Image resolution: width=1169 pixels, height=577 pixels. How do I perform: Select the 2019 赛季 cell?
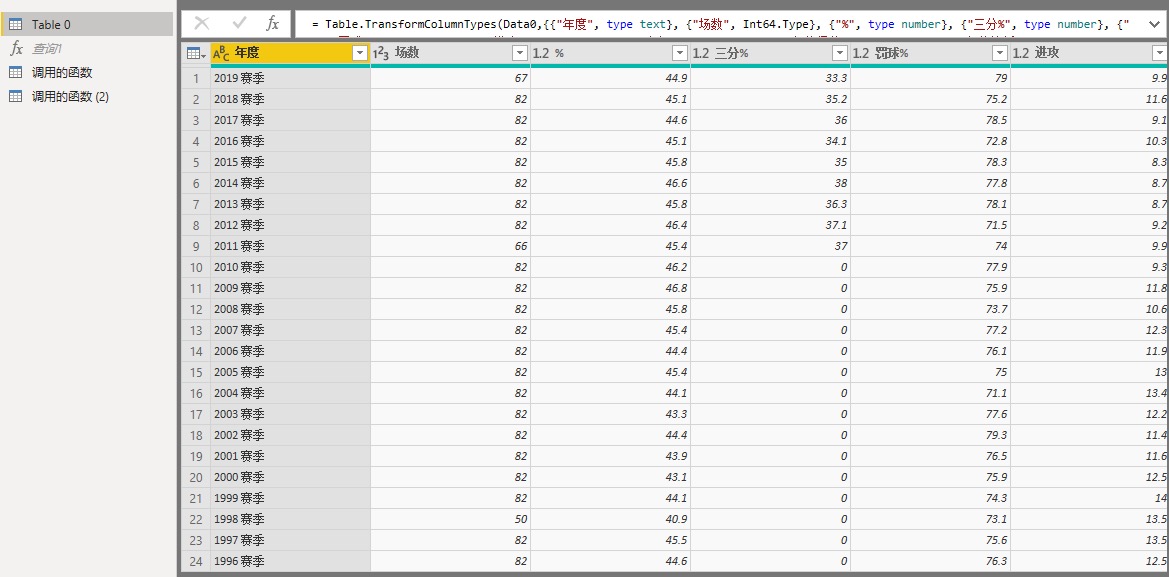239,78
